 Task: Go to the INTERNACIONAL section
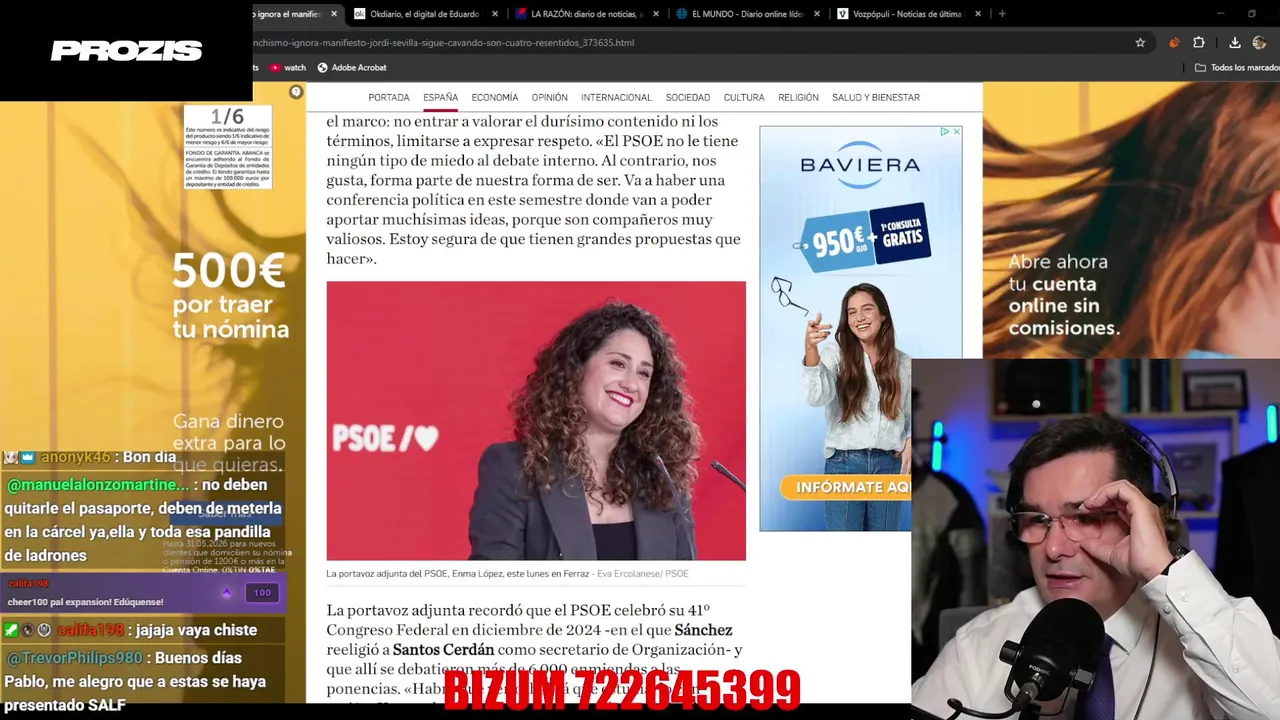pyautogui.click(x=616, y=97)
